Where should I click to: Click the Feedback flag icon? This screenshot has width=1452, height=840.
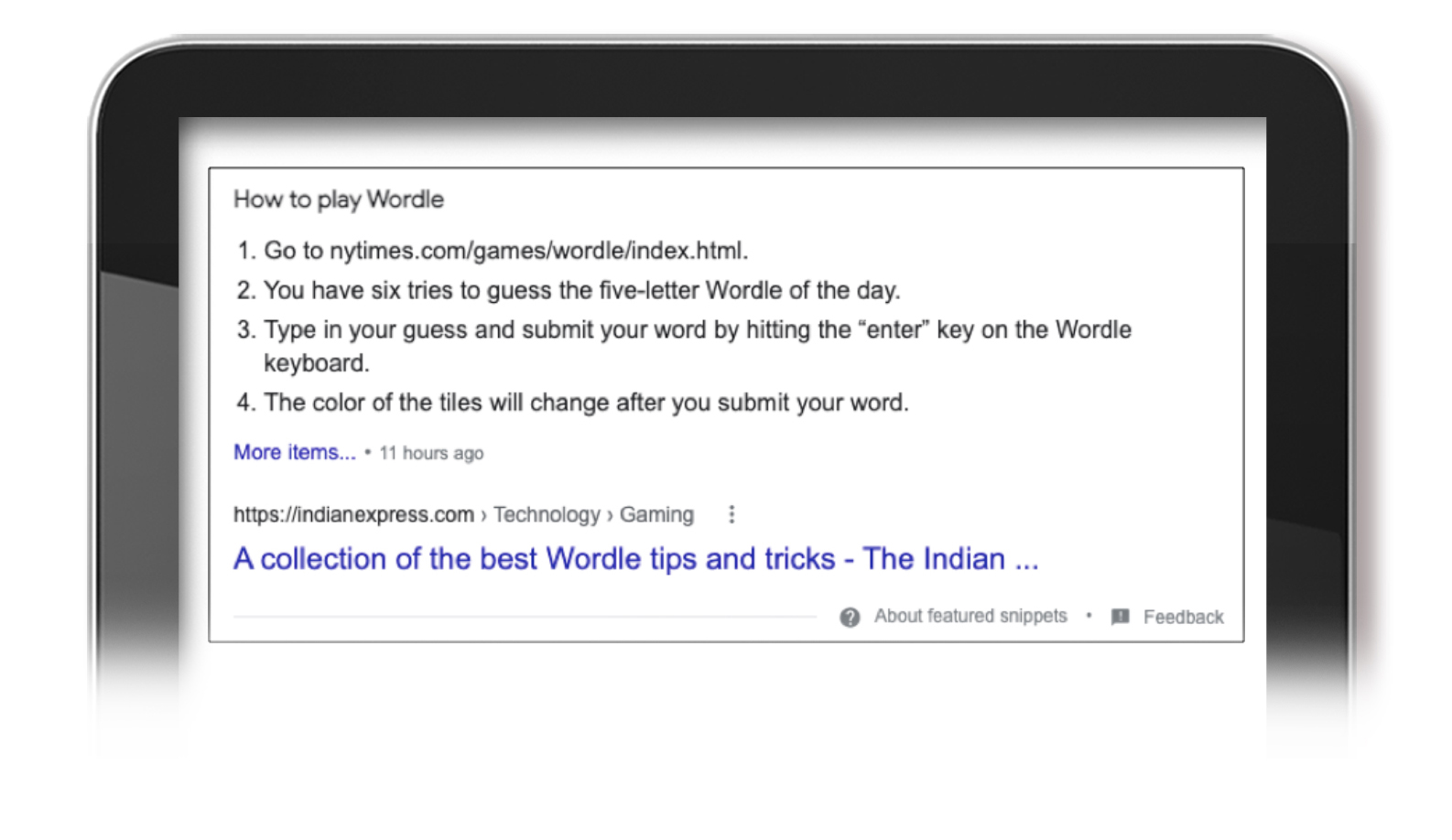[1120, 617]
